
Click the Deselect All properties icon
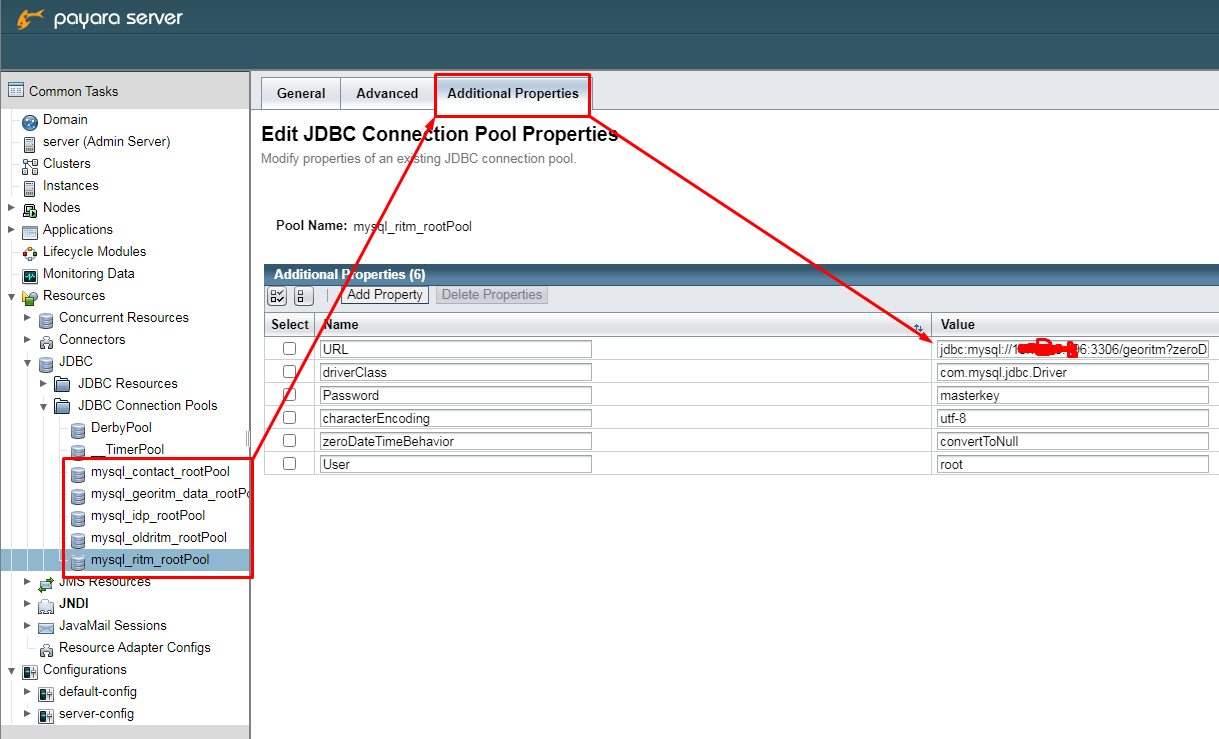pos(303,295)
